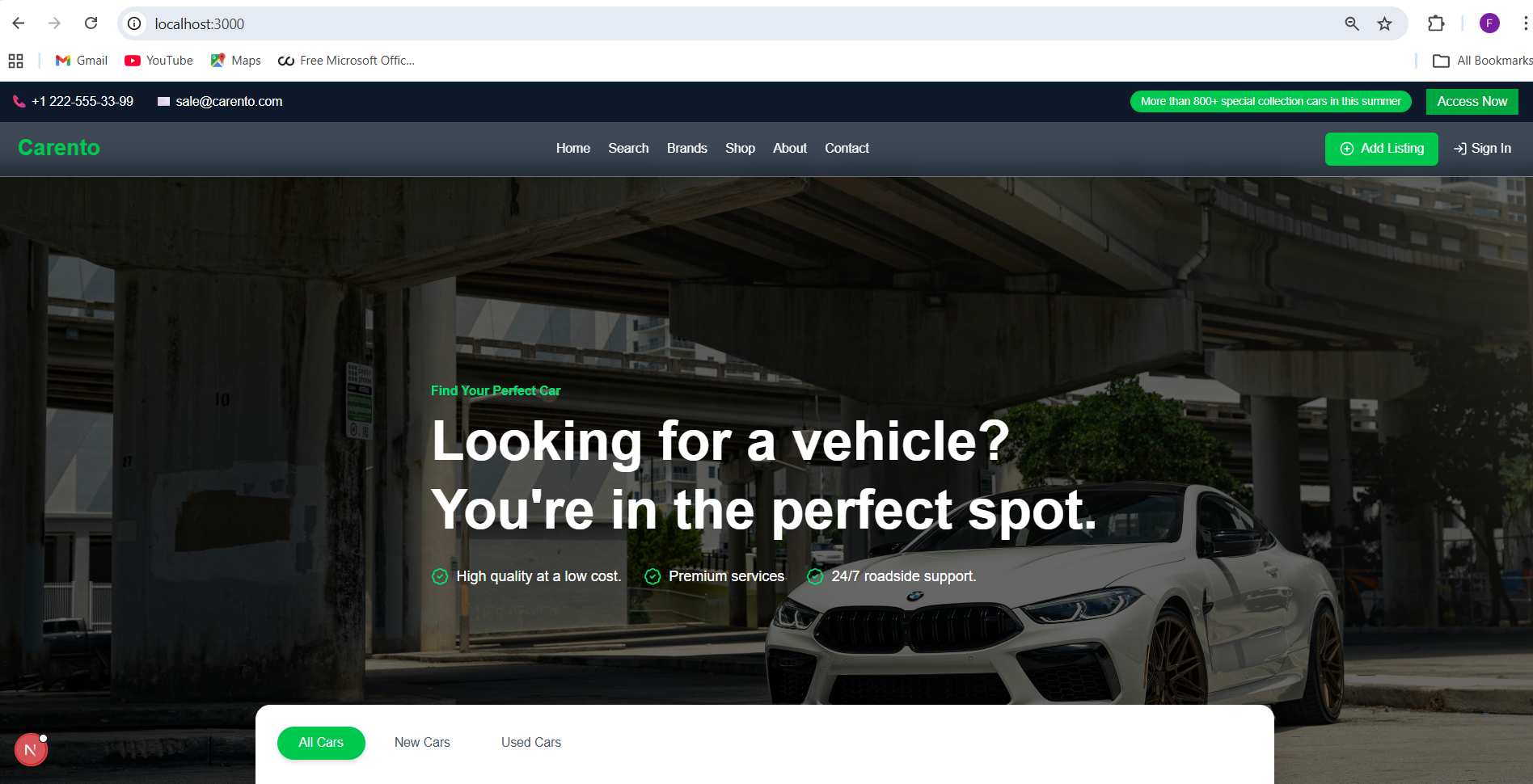Select the All Cars tab
This screenshot has height=784, width=1533.
(x=321, y=743)
